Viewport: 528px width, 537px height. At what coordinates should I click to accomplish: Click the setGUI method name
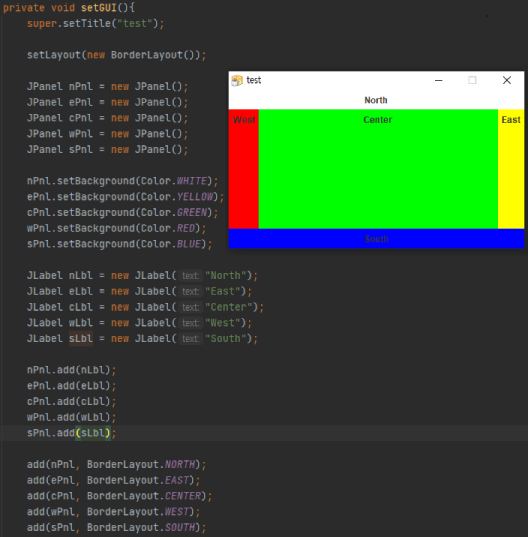click(x=99, y=8)
